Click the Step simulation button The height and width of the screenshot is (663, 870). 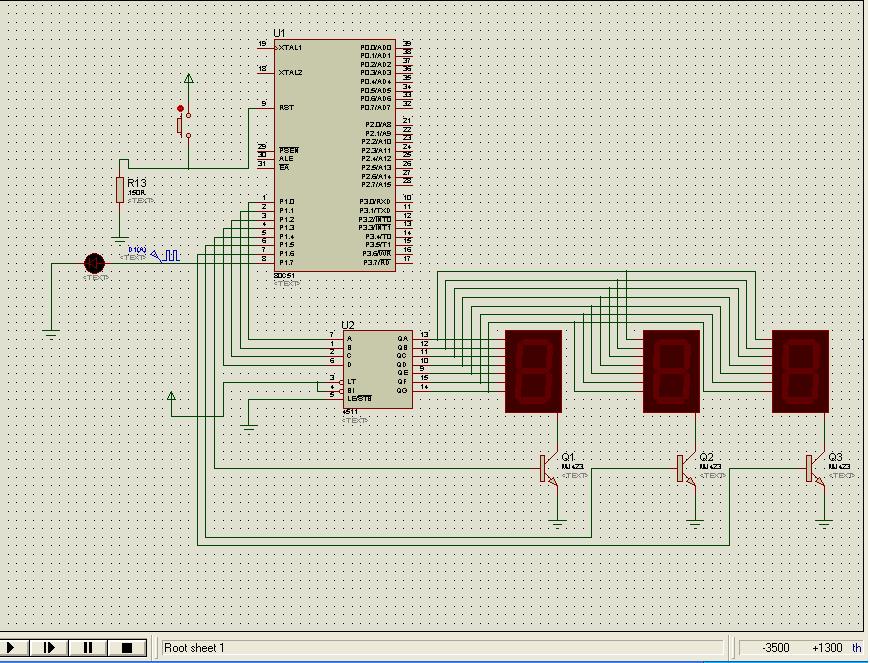[x=49, y=648]
